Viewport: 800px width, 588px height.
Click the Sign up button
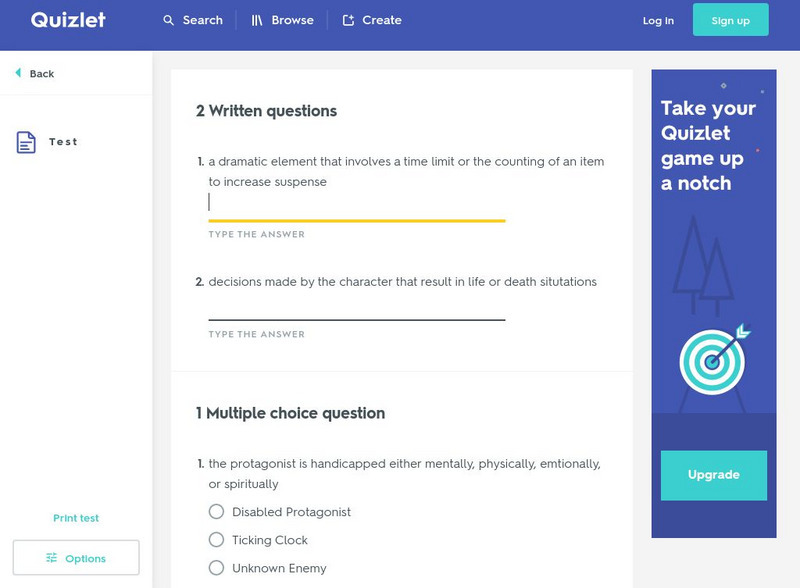click(x=730, y=19)
